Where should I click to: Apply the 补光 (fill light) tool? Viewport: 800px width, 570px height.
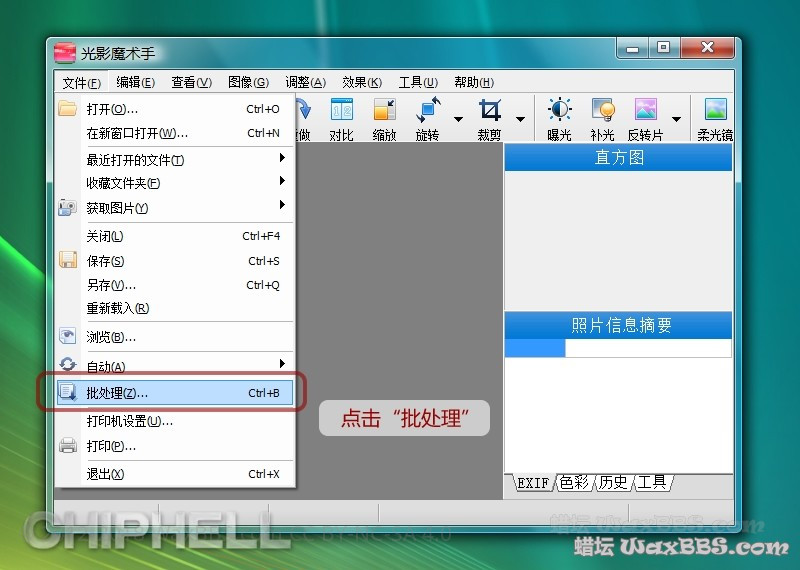coord(602,119)
